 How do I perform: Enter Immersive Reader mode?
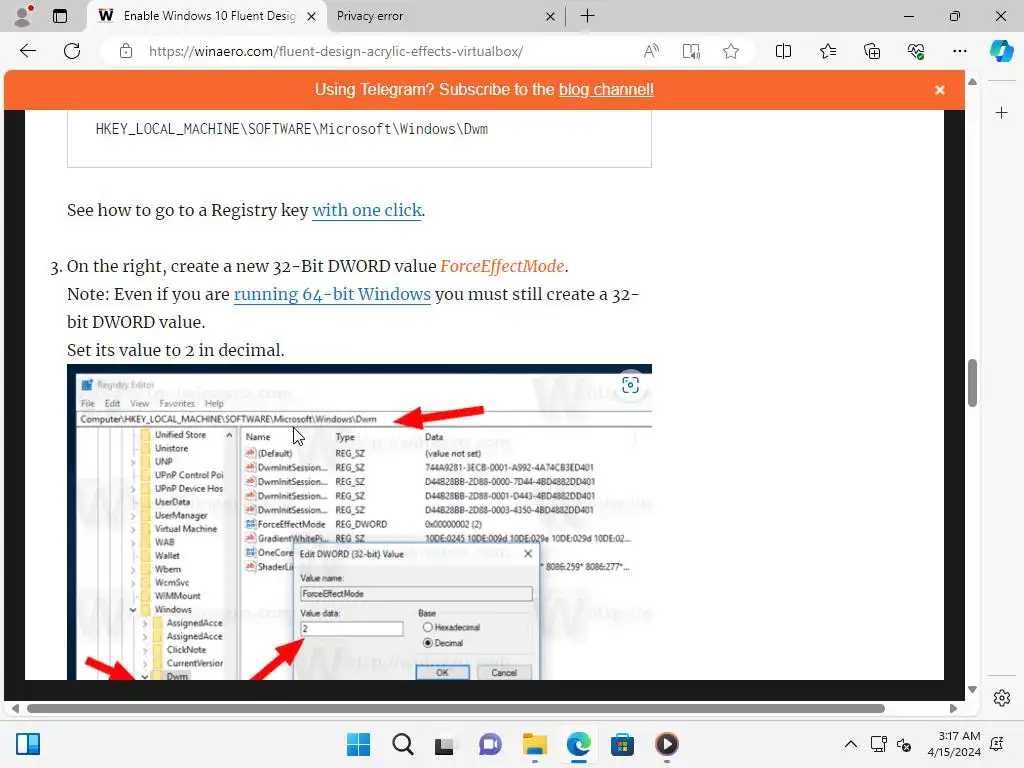(x=691, y=51)
